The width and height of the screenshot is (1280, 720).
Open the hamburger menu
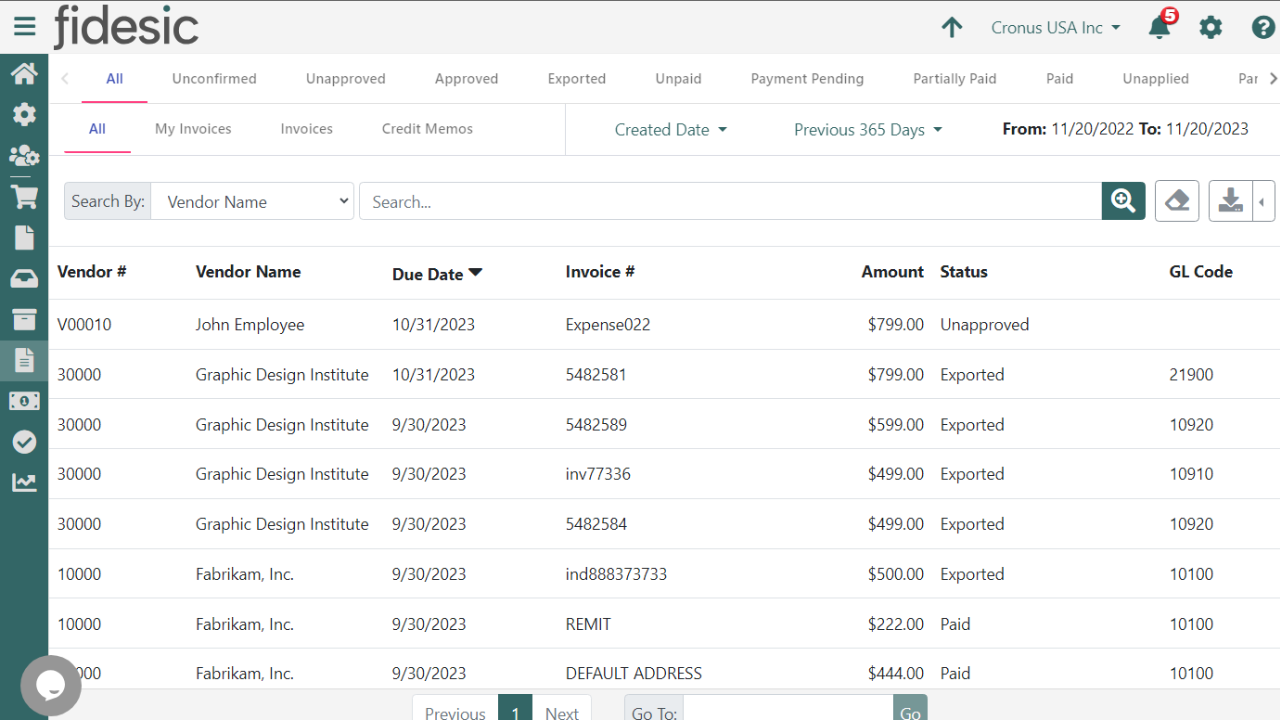click(24, 27)
